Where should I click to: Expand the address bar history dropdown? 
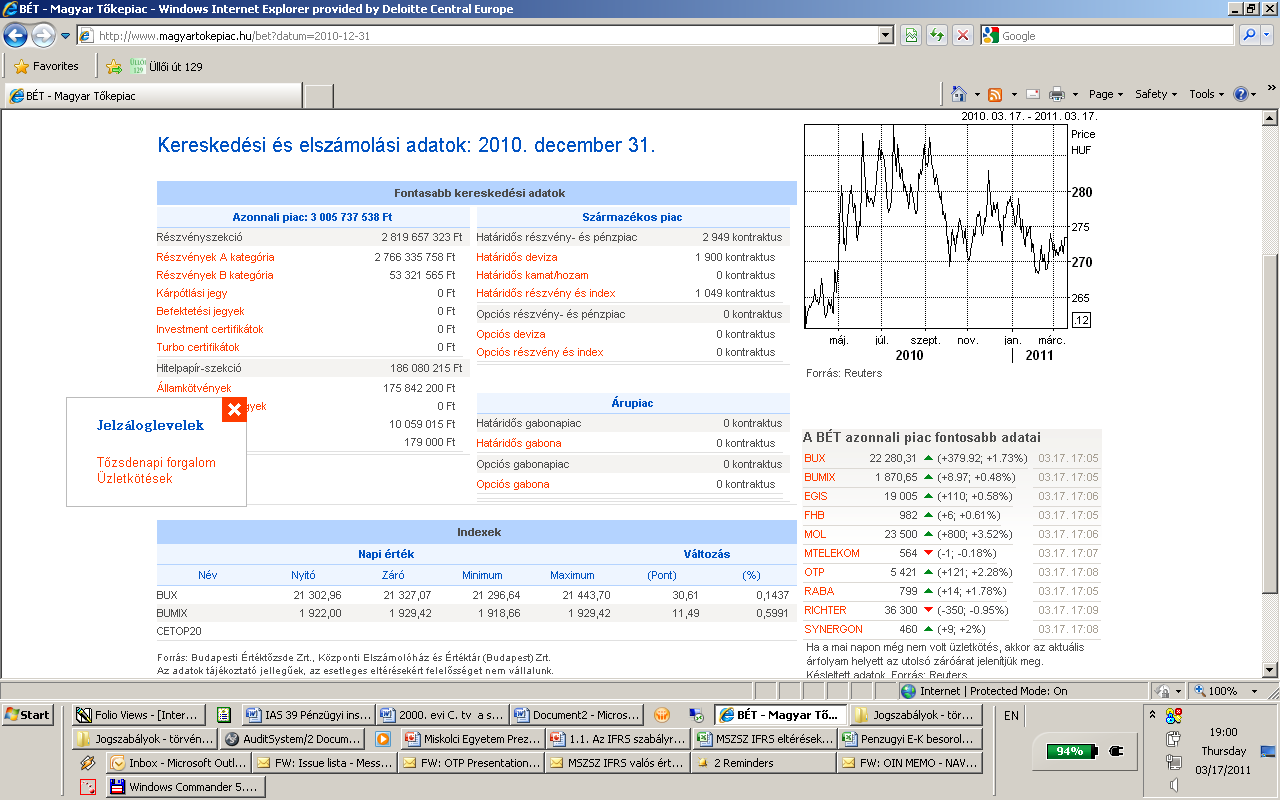coord(885,36)
